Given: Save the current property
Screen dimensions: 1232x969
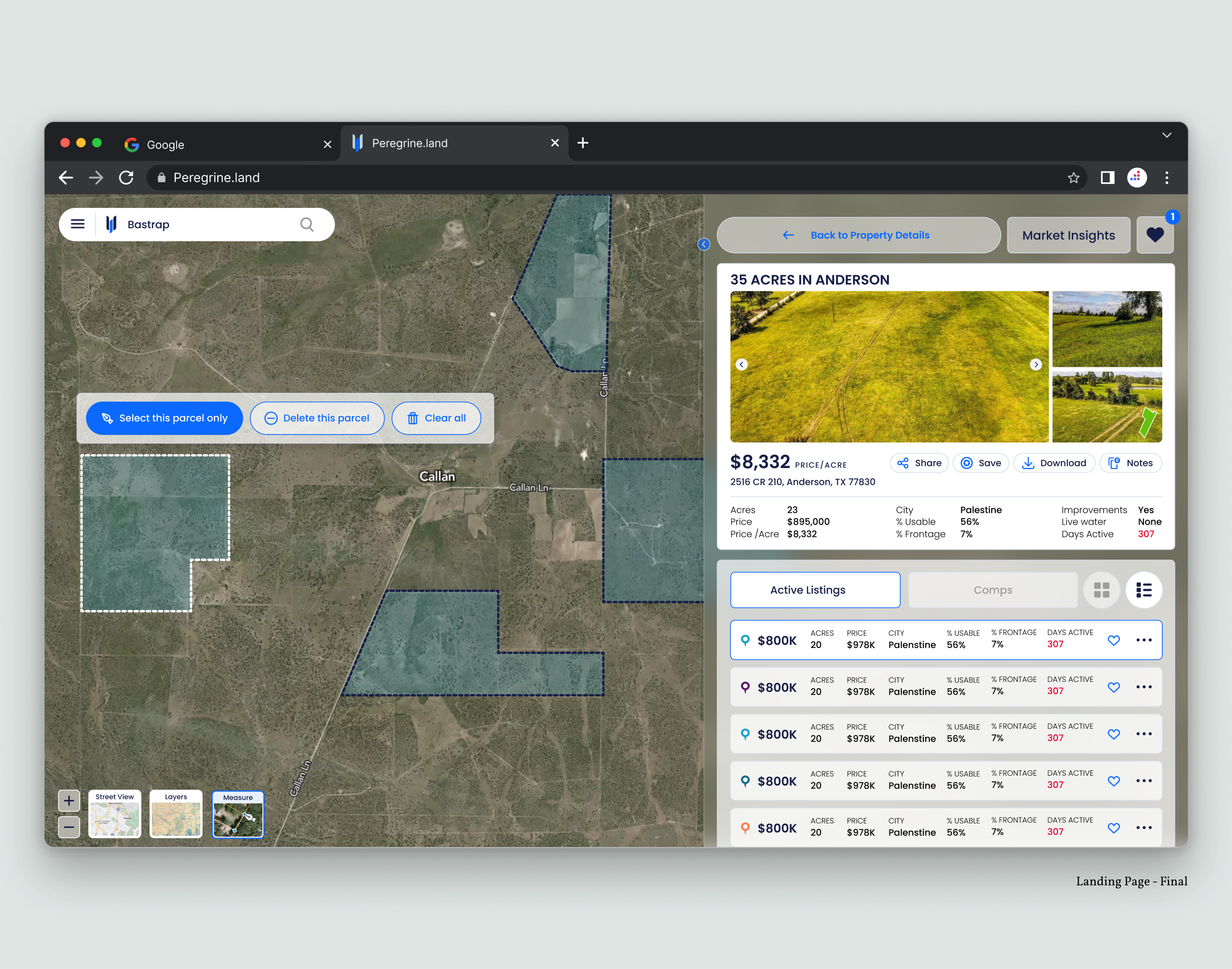Looking at the screenshot, I should tap(980, 463).
